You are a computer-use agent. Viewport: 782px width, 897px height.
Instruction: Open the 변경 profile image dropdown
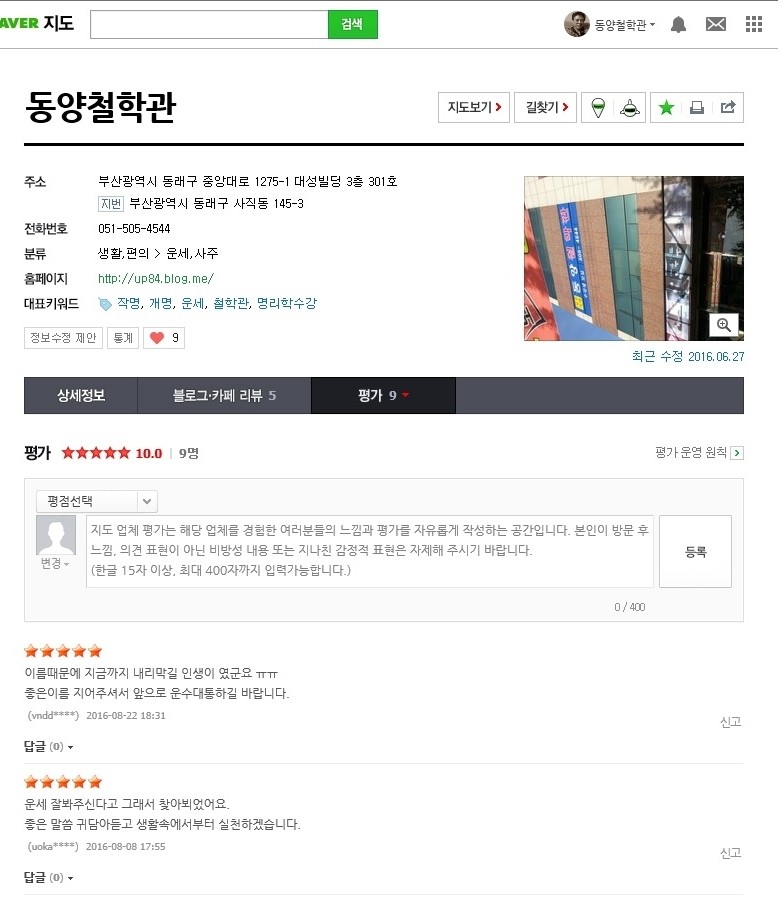(x=54, y=563)
